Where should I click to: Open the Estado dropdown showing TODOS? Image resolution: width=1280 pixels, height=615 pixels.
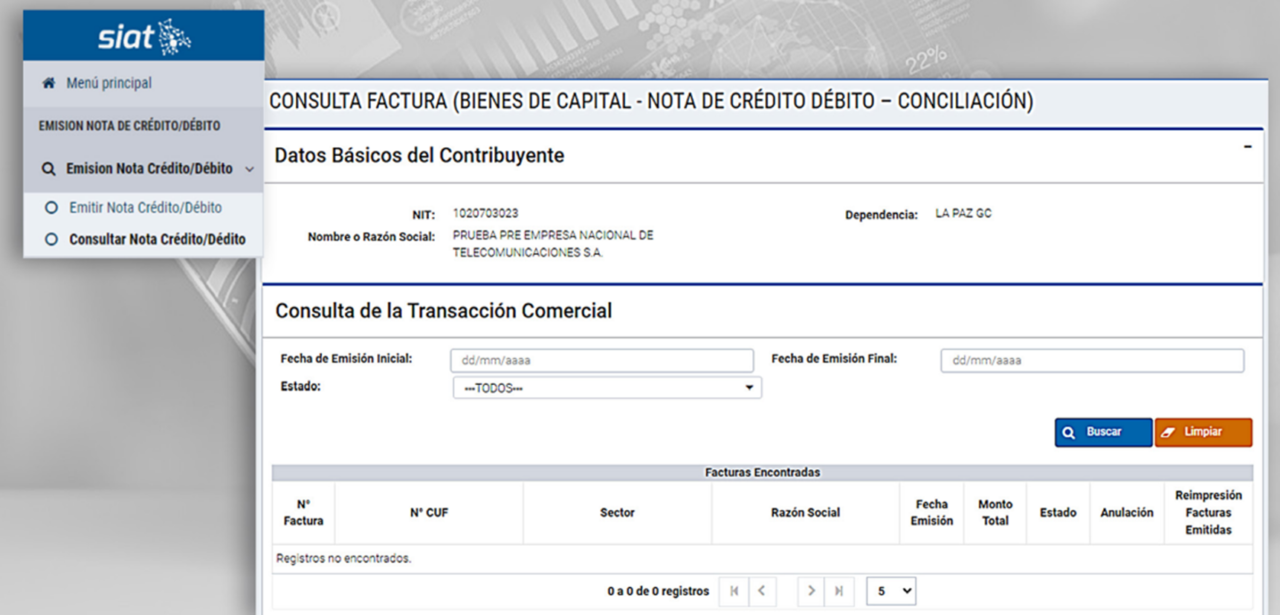pos(606,388)
